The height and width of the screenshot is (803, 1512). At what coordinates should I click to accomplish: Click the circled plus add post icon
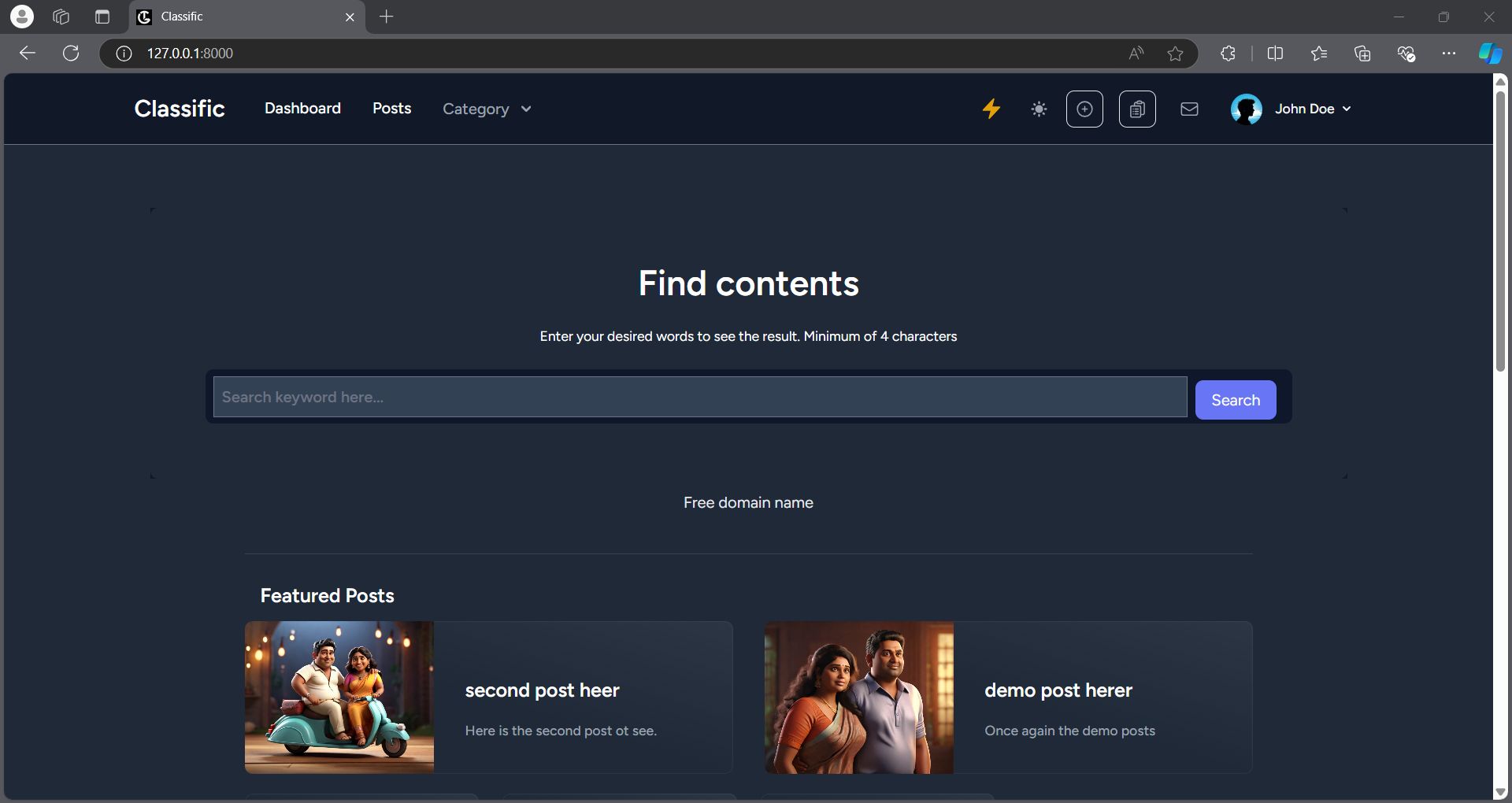(x=1084, y=109)
